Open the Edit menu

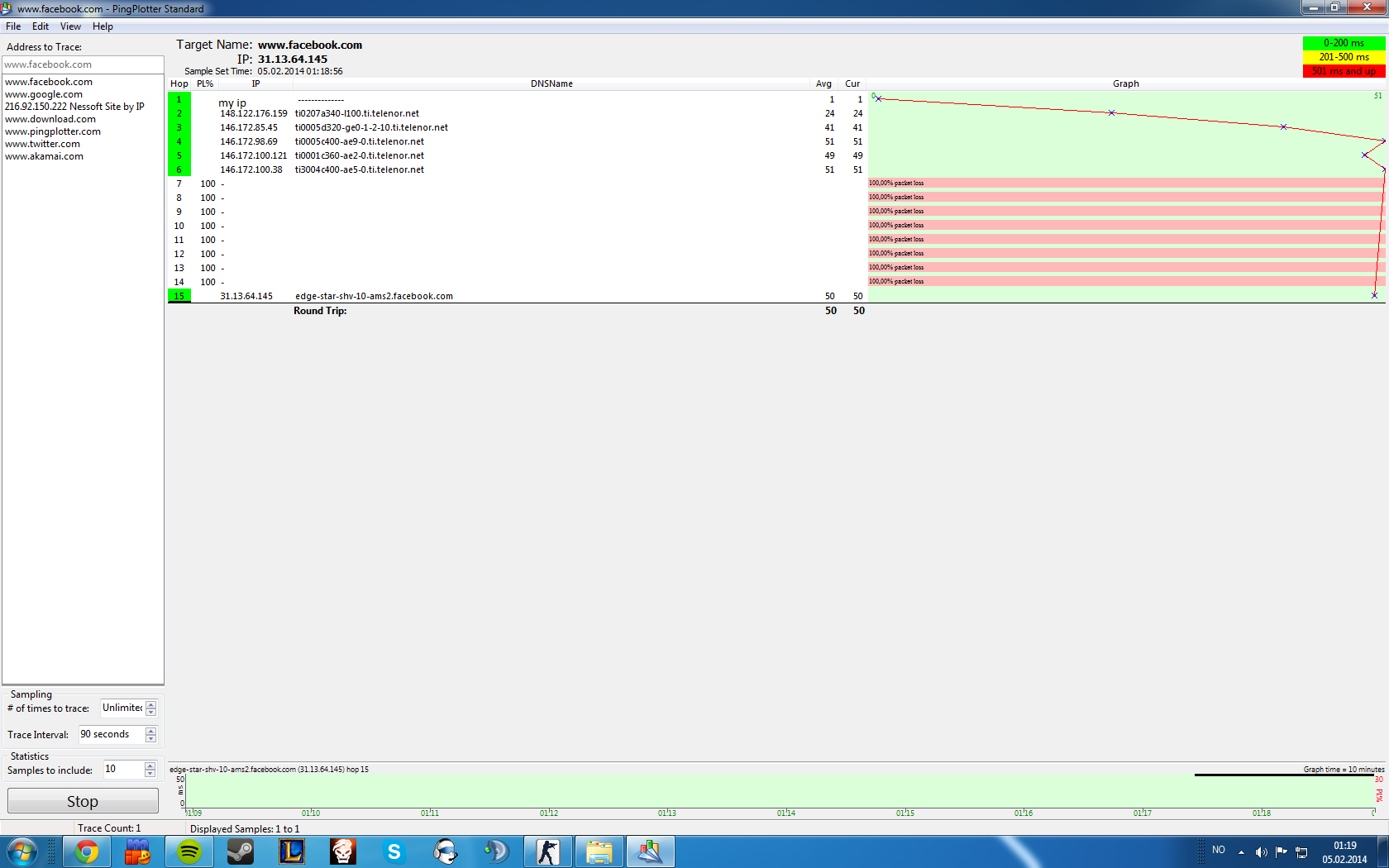[41, 26]
